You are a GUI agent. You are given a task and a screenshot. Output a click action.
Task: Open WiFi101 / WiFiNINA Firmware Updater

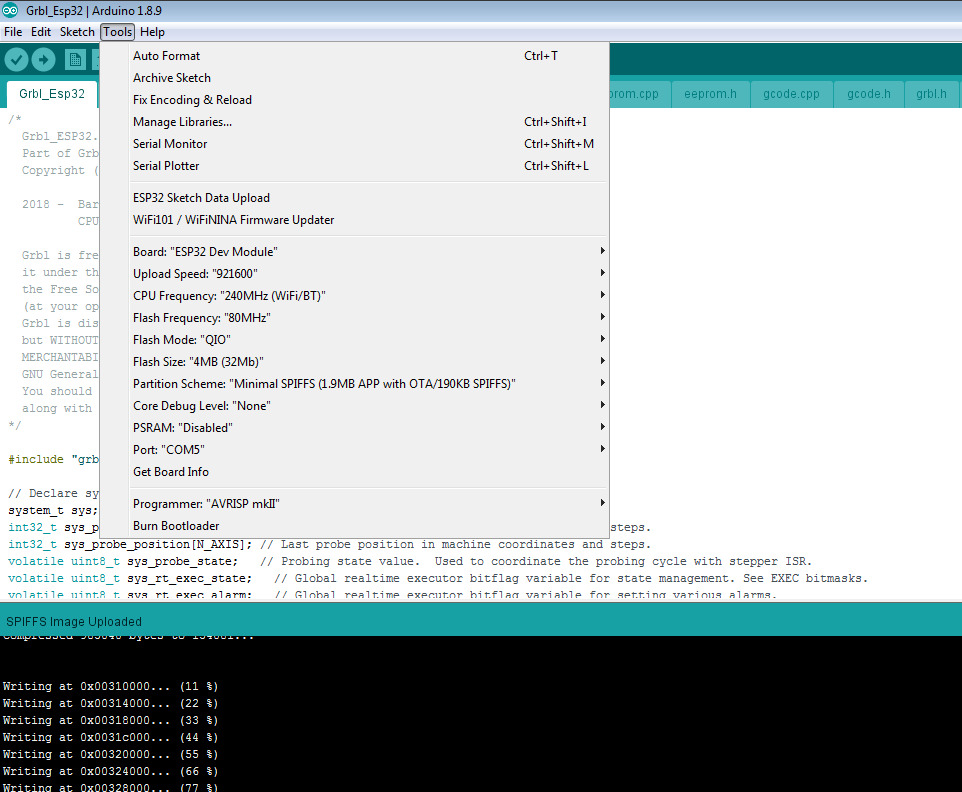(x=355, y=220)
